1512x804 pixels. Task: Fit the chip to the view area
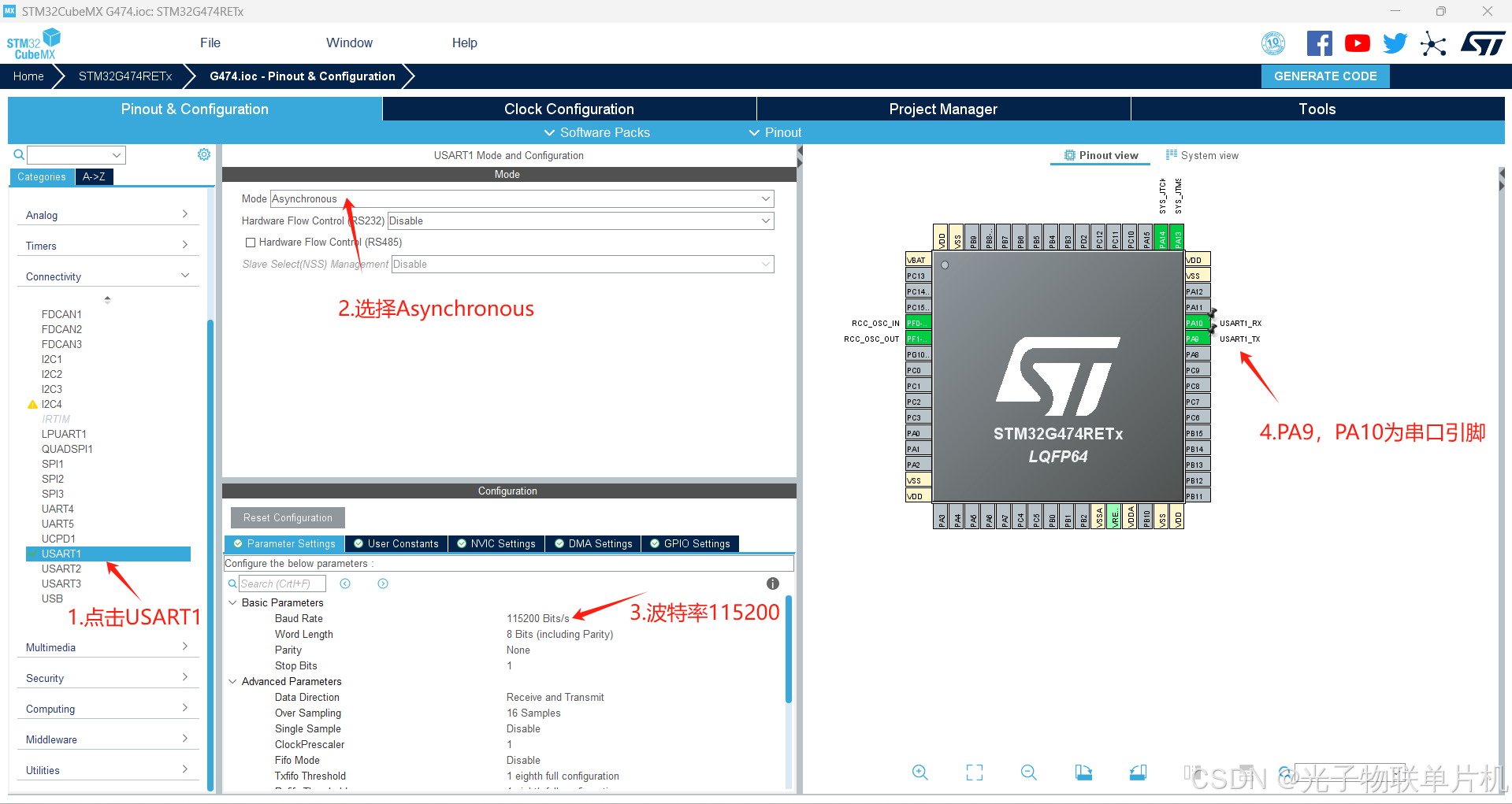975,773
